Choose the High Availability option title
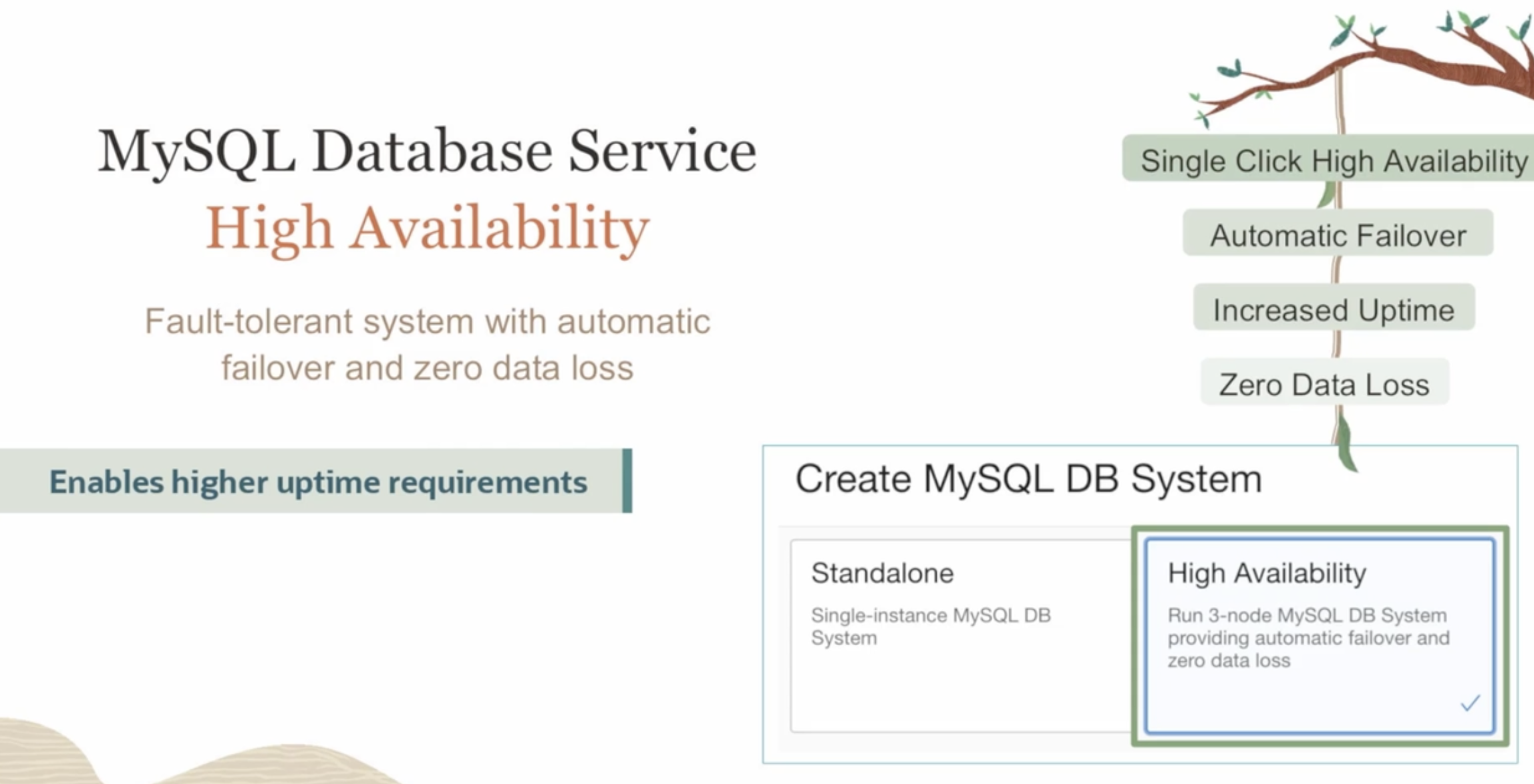 tap(1267, 573)
